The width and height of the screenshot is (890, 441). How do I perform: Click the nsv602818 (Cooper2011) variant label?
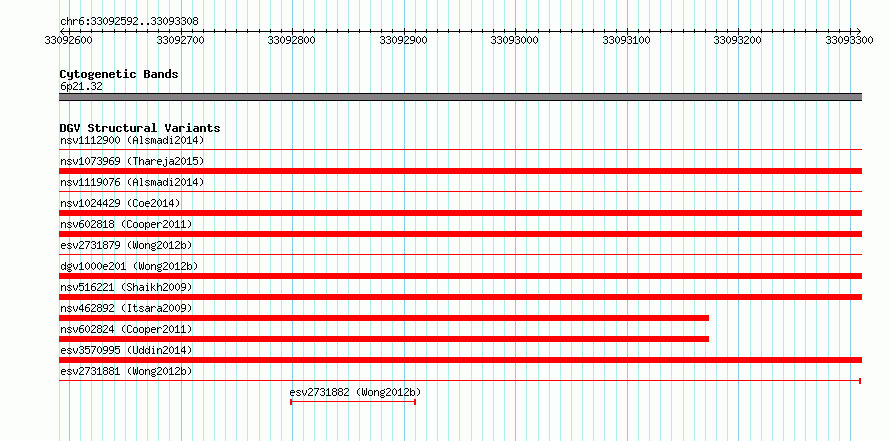[x=126, y=224]
